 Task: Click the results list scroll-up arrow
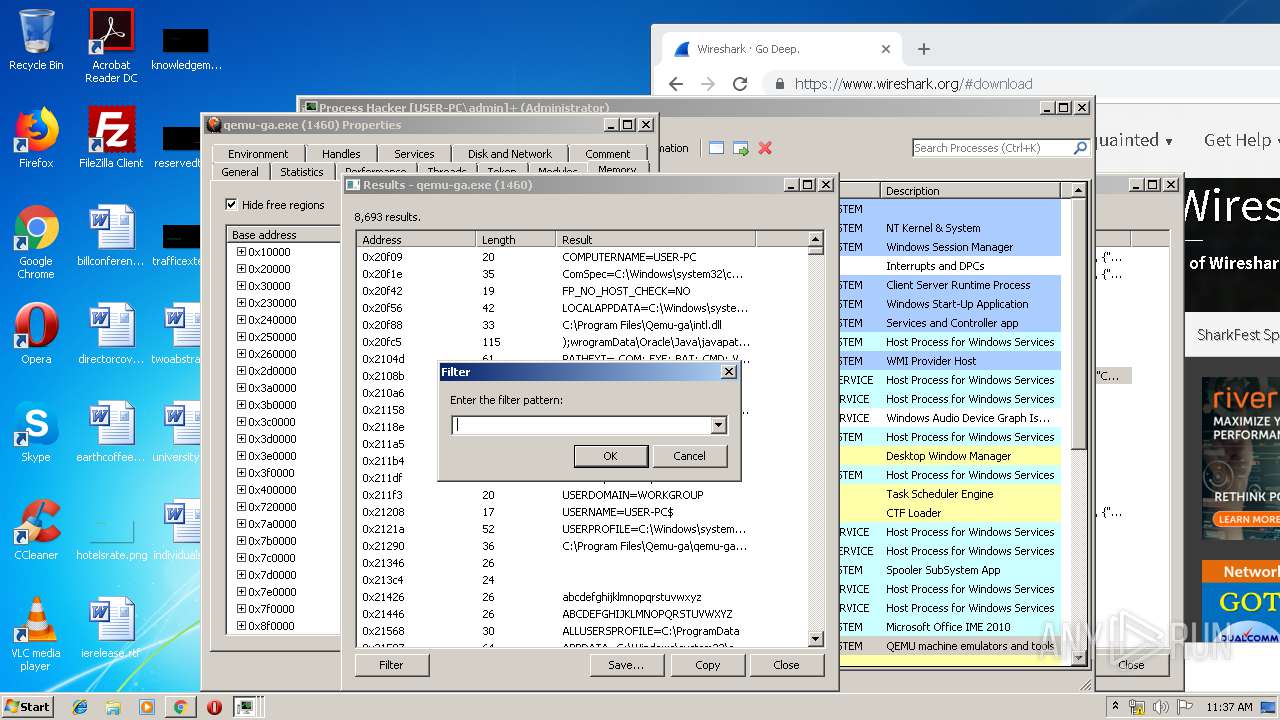click(816, 239)
